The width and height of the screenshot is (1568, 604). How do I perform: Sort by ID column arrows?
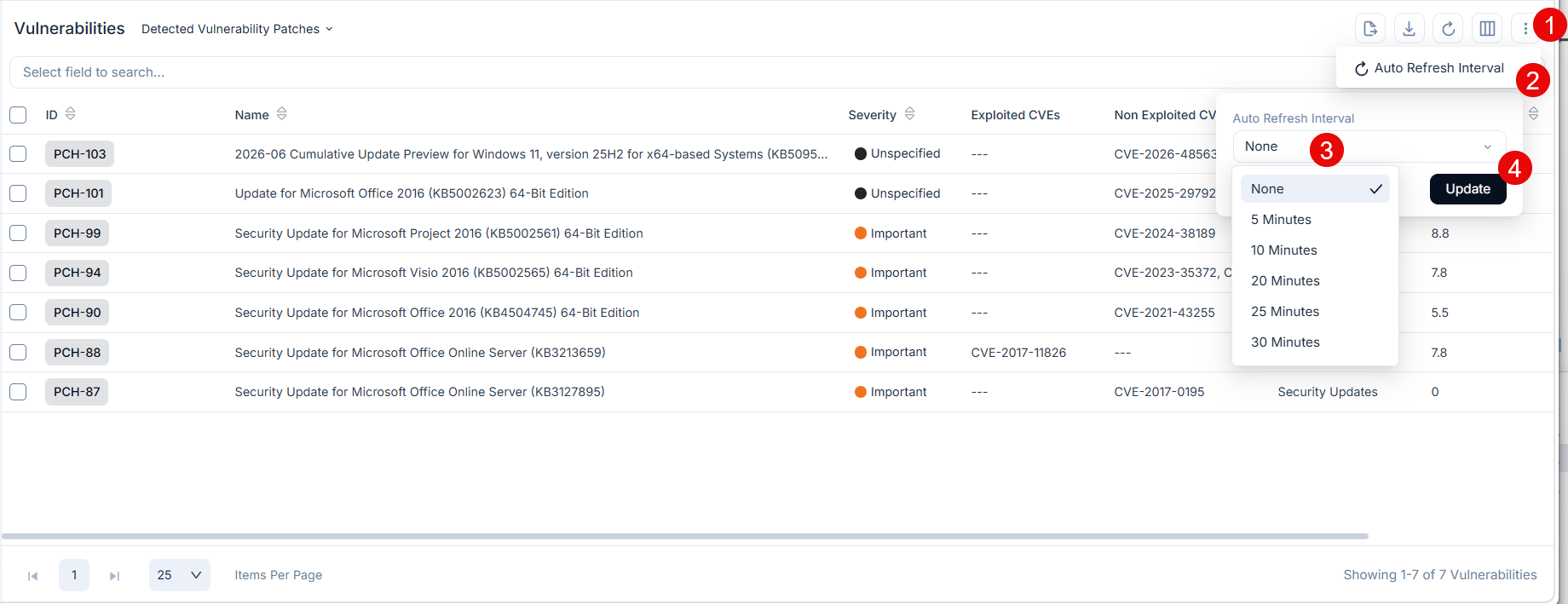71,114
